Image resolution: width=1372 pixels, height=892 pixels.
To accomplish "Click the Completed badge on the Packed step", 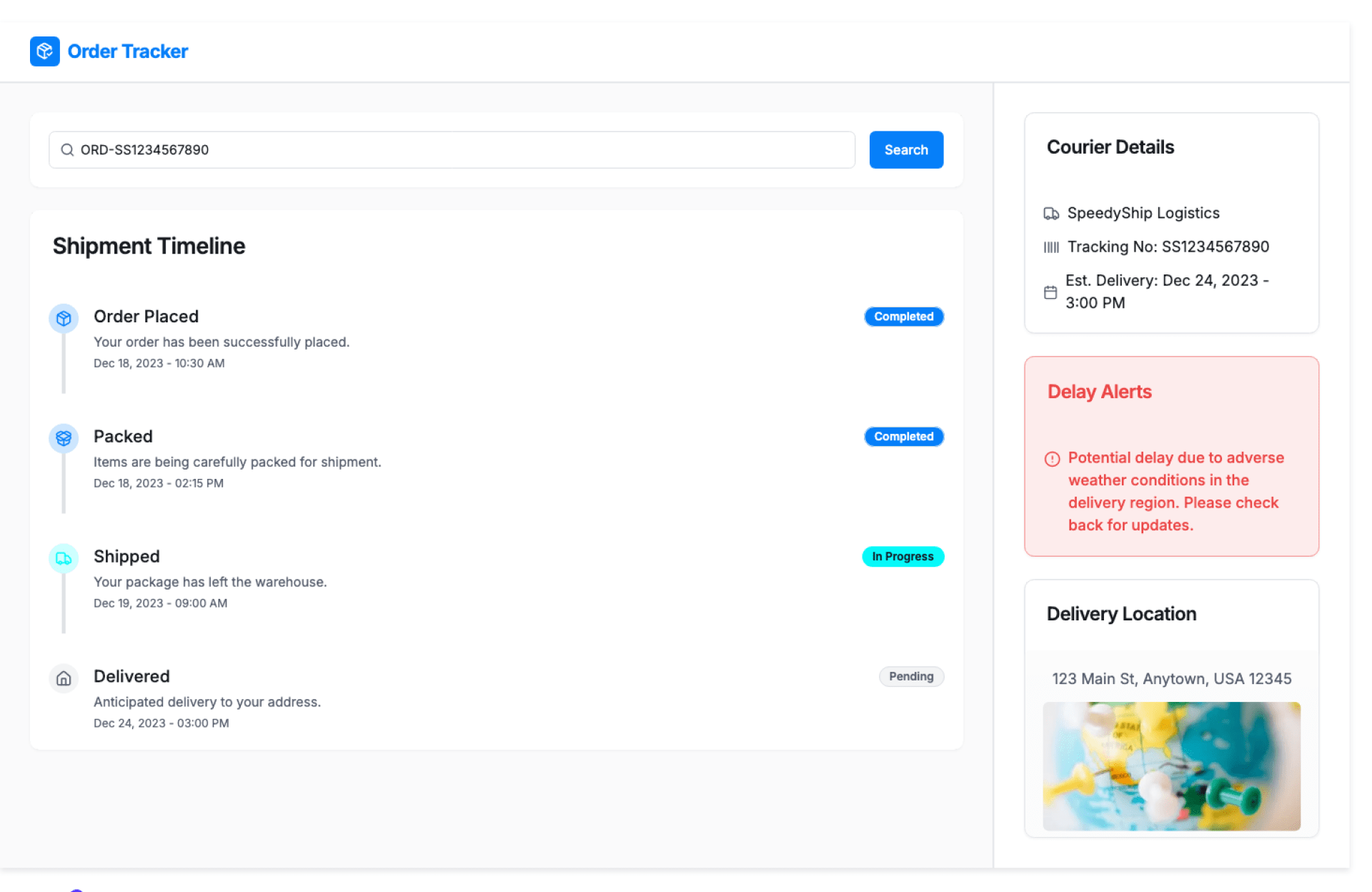I will tap(903, 437).
